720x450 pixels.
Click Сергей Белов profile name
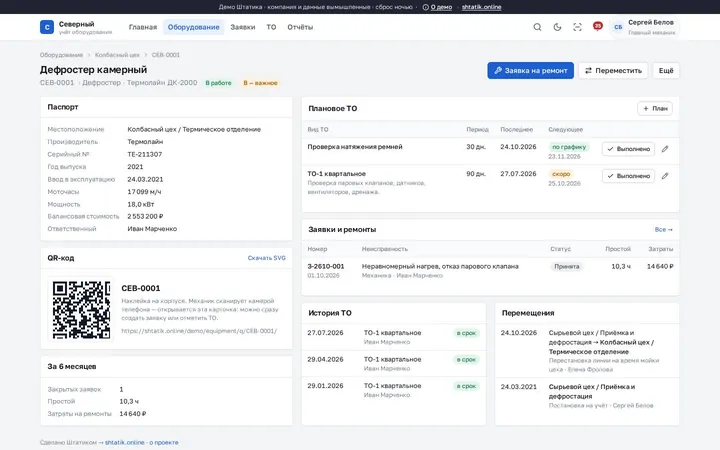point(651,22)
